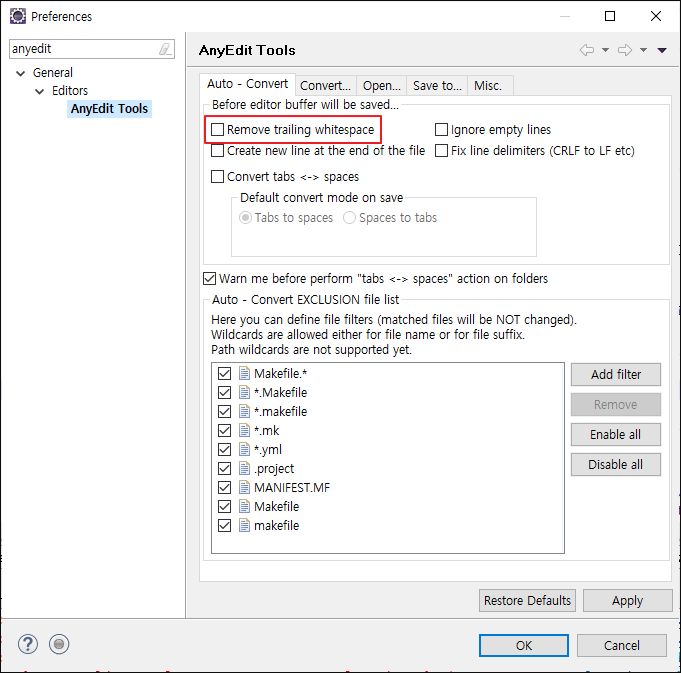The width and height of the screenshot is (681, 673).
Task: Open the help question mark icon
Action: pos(28,644)
